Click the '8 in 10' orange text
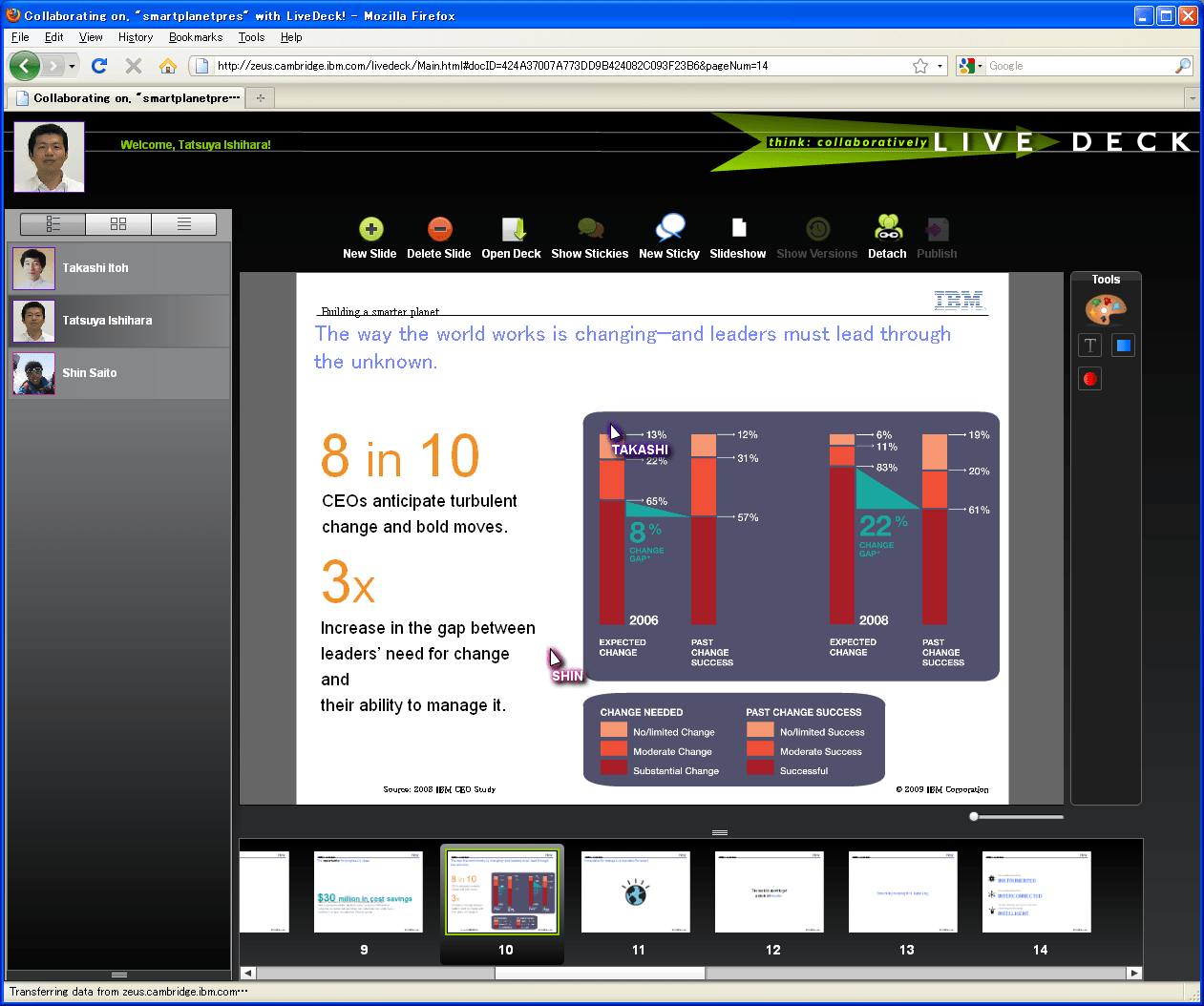1204x1006 pixels. [400, 455]
